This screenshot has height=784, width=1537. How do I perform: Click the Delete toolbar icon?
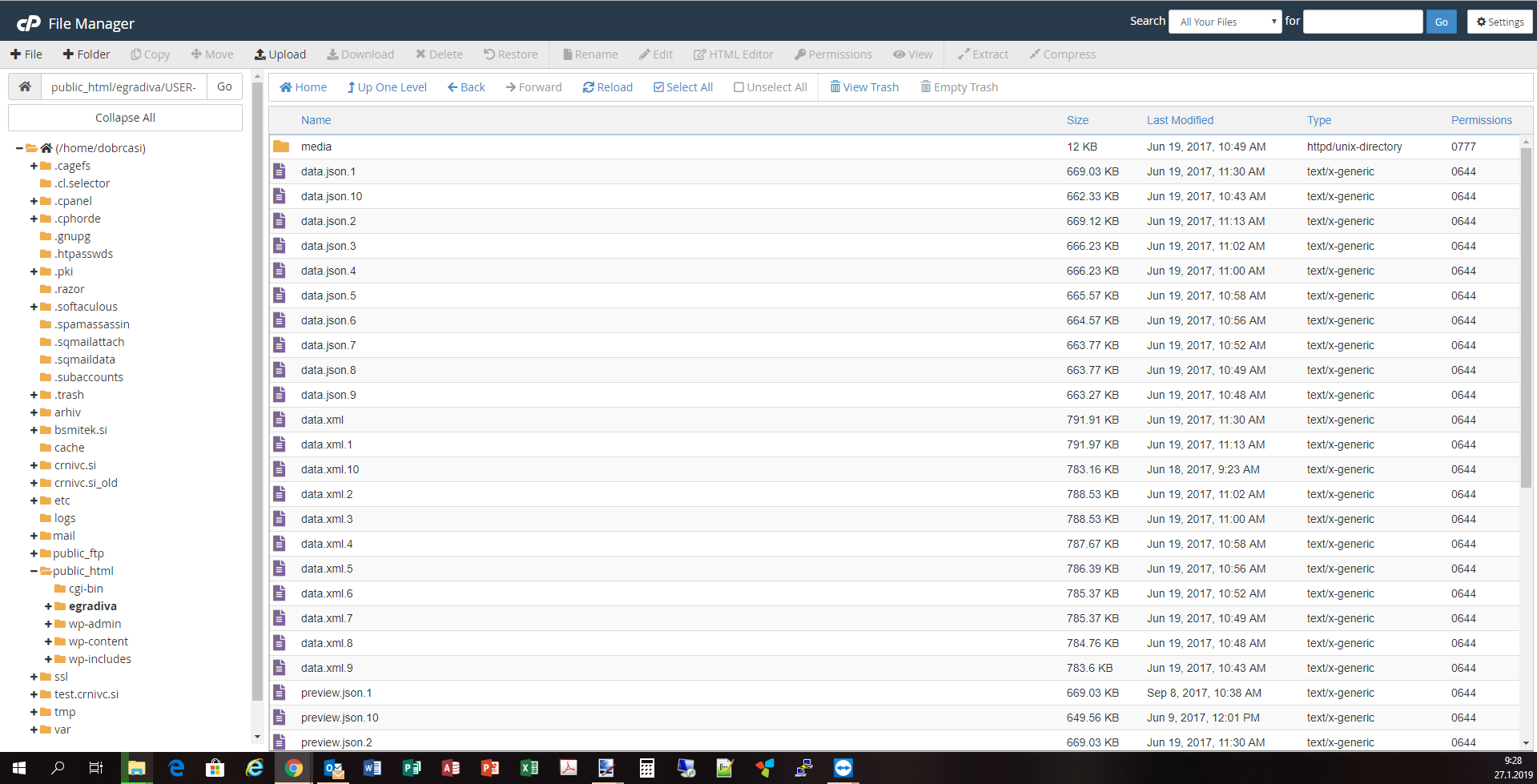(420, 54)
